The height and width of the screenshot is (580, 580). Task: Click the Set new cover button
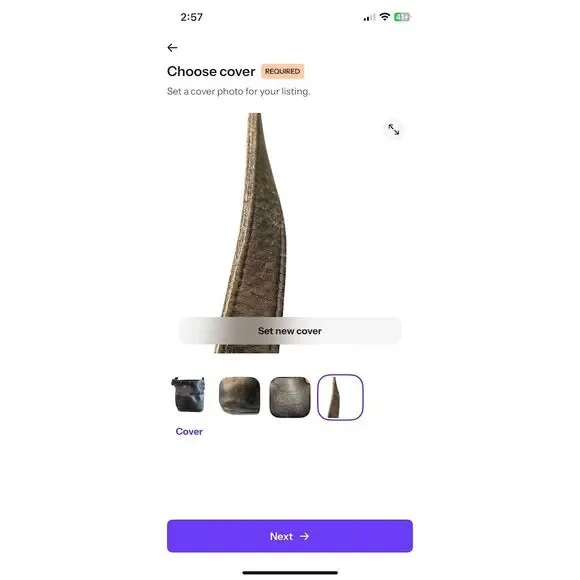tap(290, 331)
